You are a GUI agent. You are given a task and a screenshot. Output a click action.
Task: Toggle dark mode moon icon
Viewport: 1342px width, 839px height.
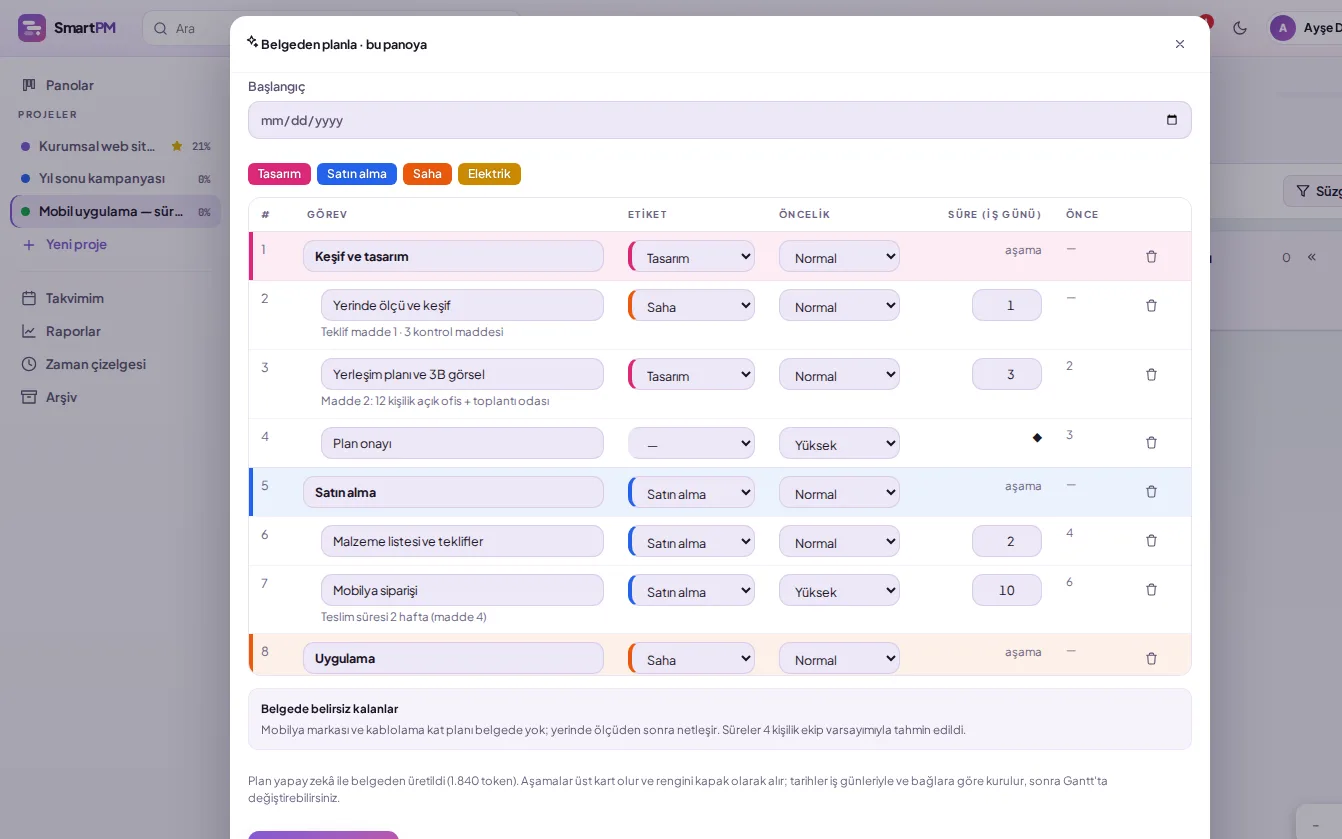pos(1240,28)
